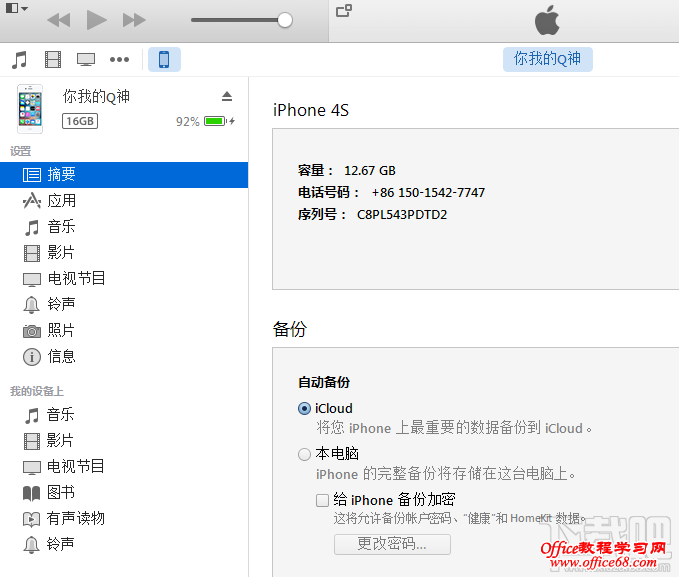
Task: Select 照片 in settings sidebar
Action: tap(124, 331)
